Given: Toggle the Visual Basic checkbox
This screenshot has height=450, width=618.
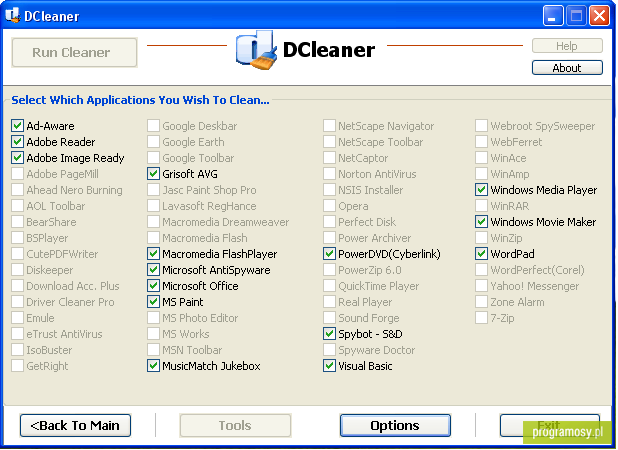Looking at the screenshot, I should [x=329, y=366].
